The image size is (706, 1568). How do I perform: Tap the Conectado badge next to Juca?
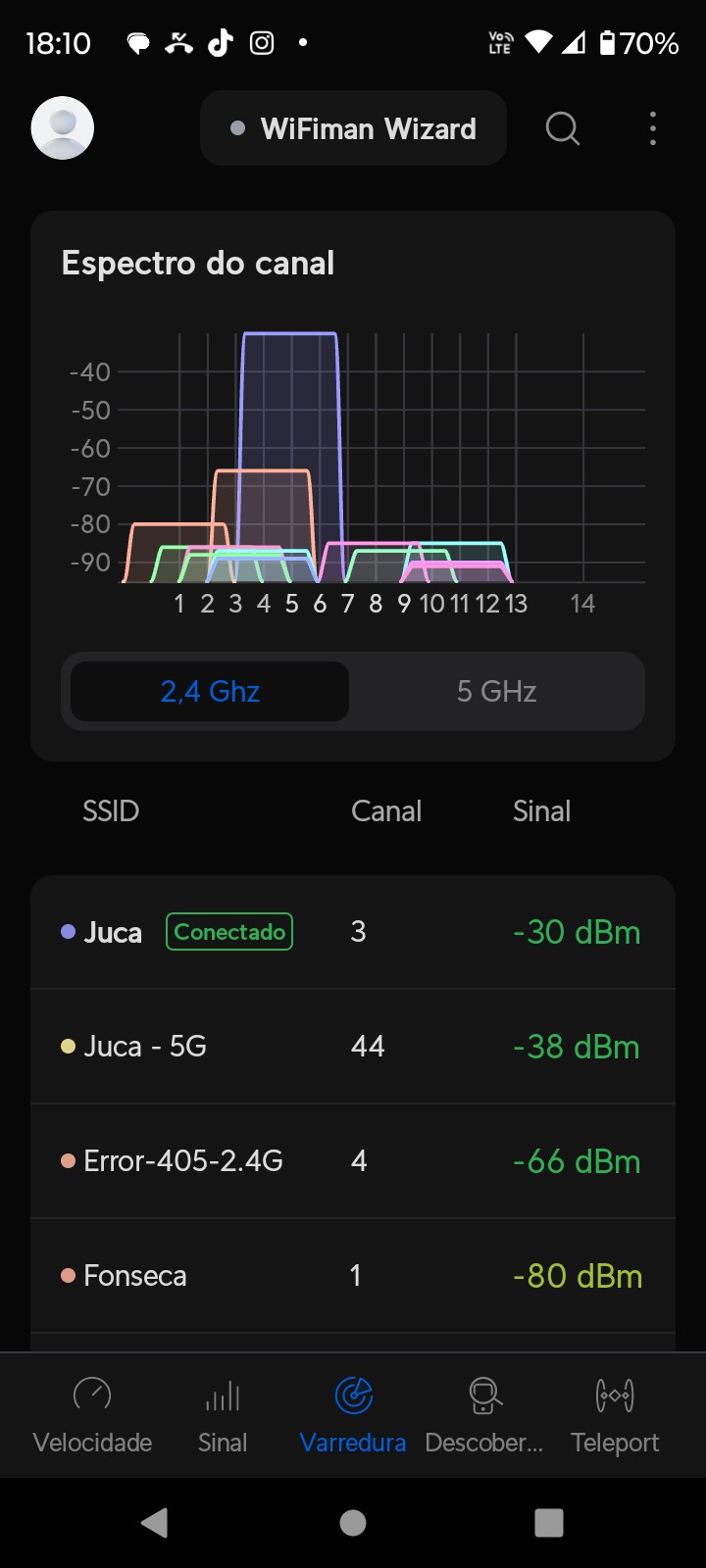tap(229, 932)
